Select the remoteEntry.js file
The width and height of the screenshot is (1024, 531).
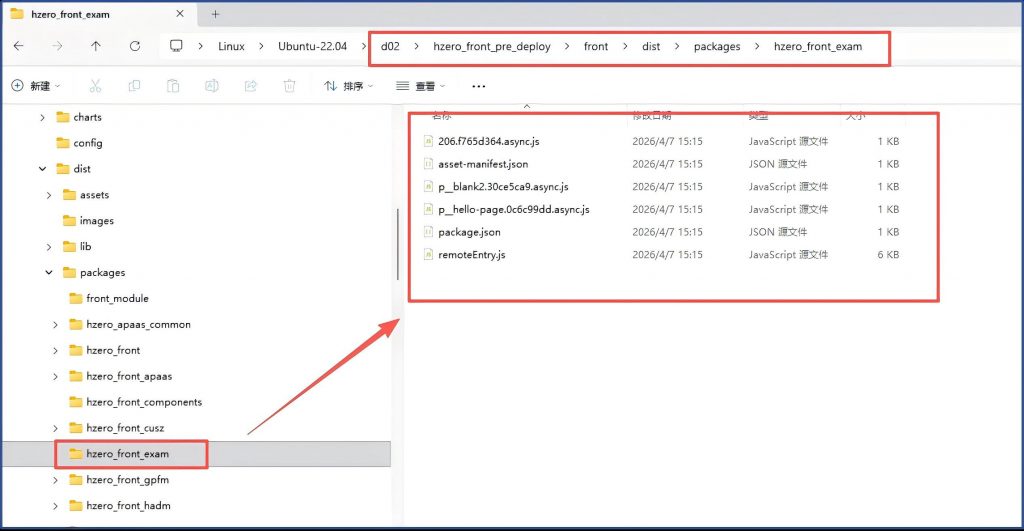tap(471, 255)
